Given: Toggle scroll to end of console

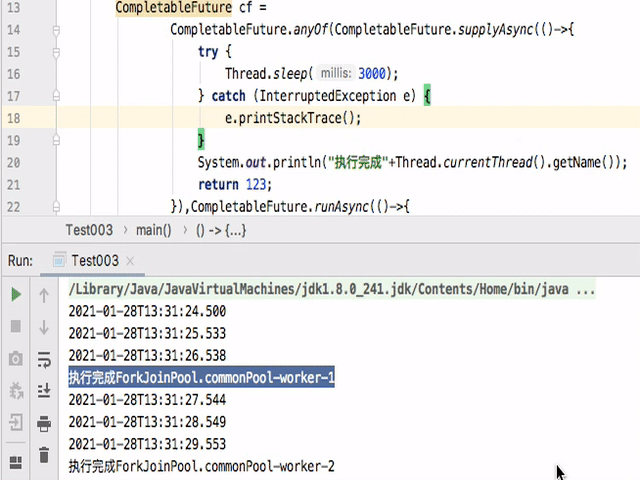Looking at the screenshot, I should (44, 391).
